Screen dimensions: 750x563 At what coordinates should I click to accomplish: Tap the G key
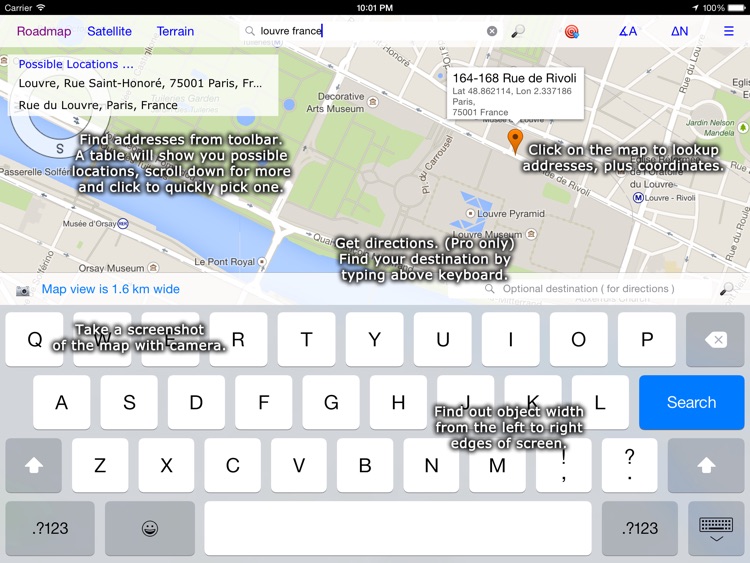tap(331, 402)
